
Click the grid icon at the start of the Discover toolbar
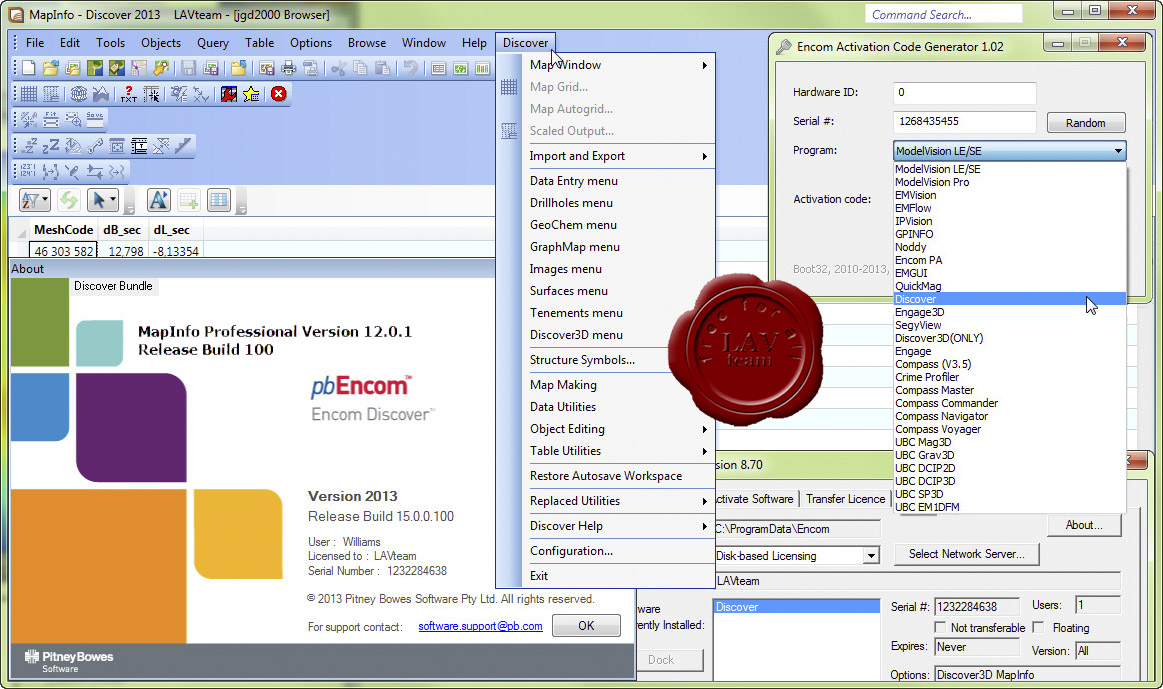click(28, 93)
